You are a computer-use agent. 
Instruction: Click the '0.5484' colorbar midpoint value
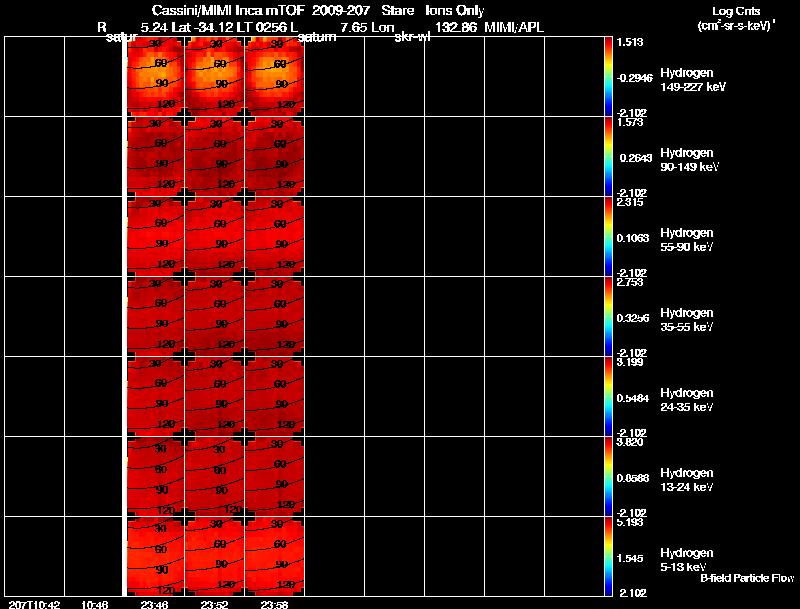(x=633, y=398)
